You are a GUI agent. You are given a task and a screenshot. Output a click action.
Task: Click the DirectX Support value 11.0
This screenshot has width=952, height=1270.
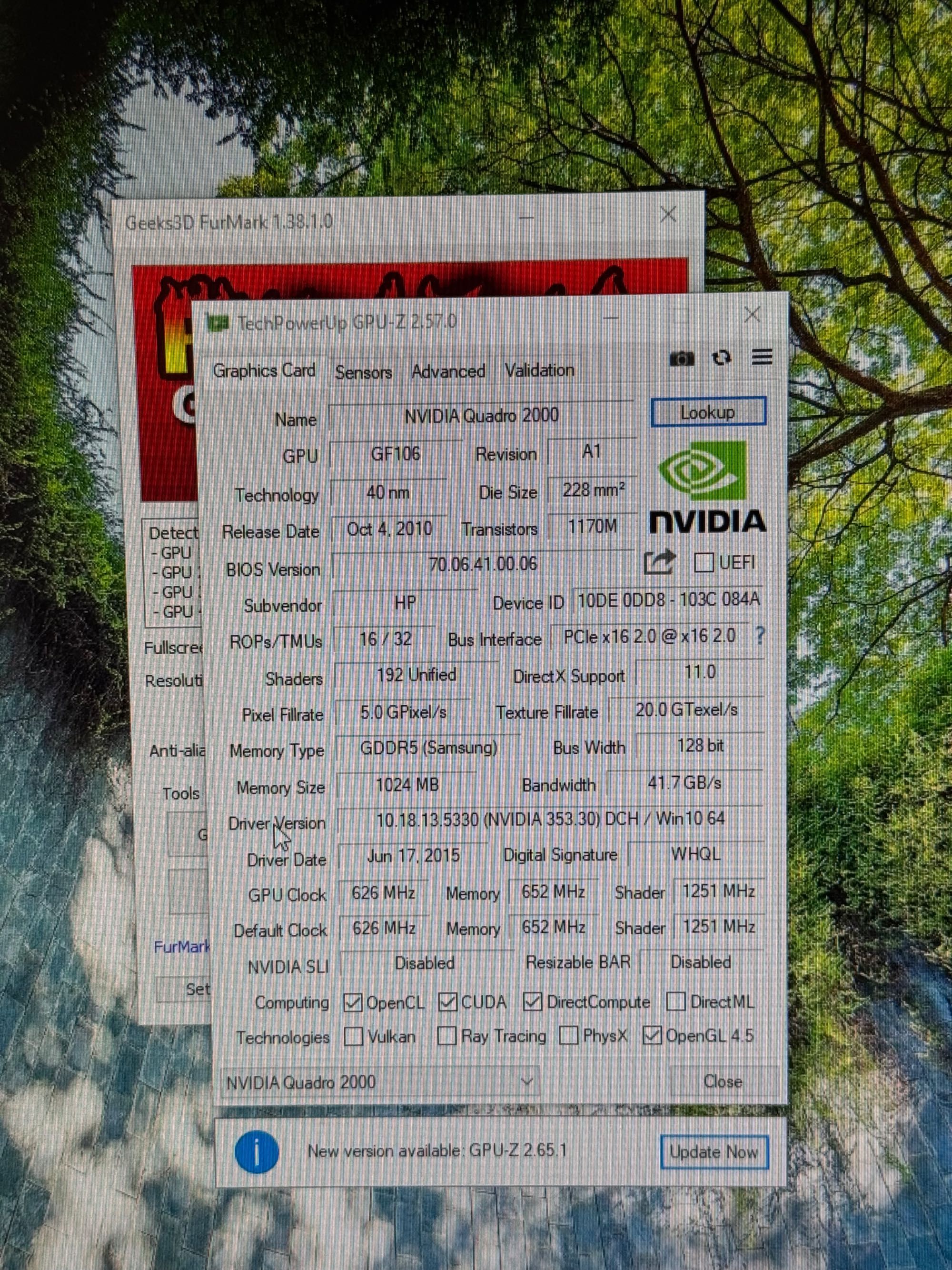pyautogui.click(x=700, y=672)
